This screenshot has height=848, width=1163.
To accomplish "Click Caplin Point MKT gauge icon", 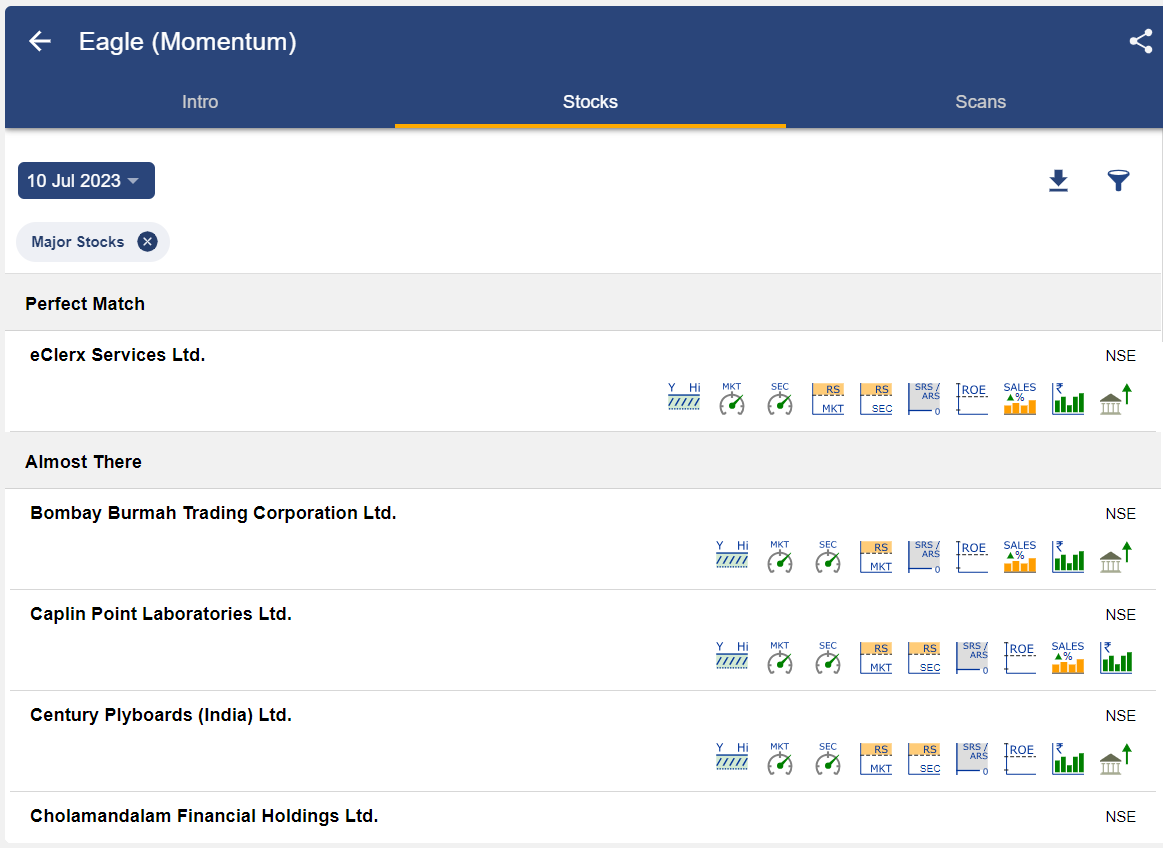I will pyautogui.click(x=780, y=657).
